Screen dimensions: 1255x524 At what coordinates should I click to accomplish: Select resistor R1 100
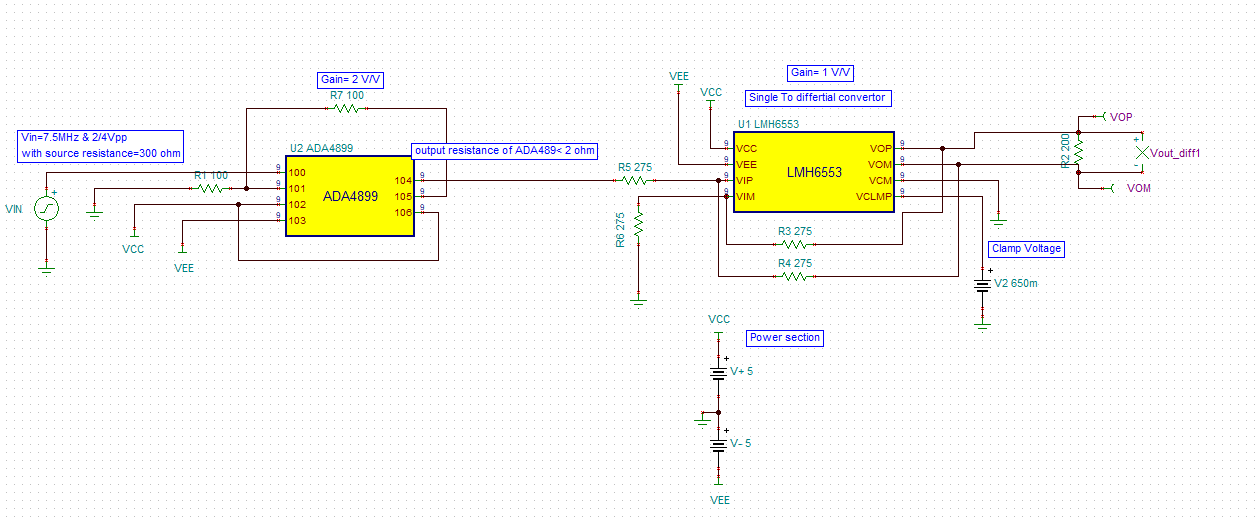click(211, 187)
